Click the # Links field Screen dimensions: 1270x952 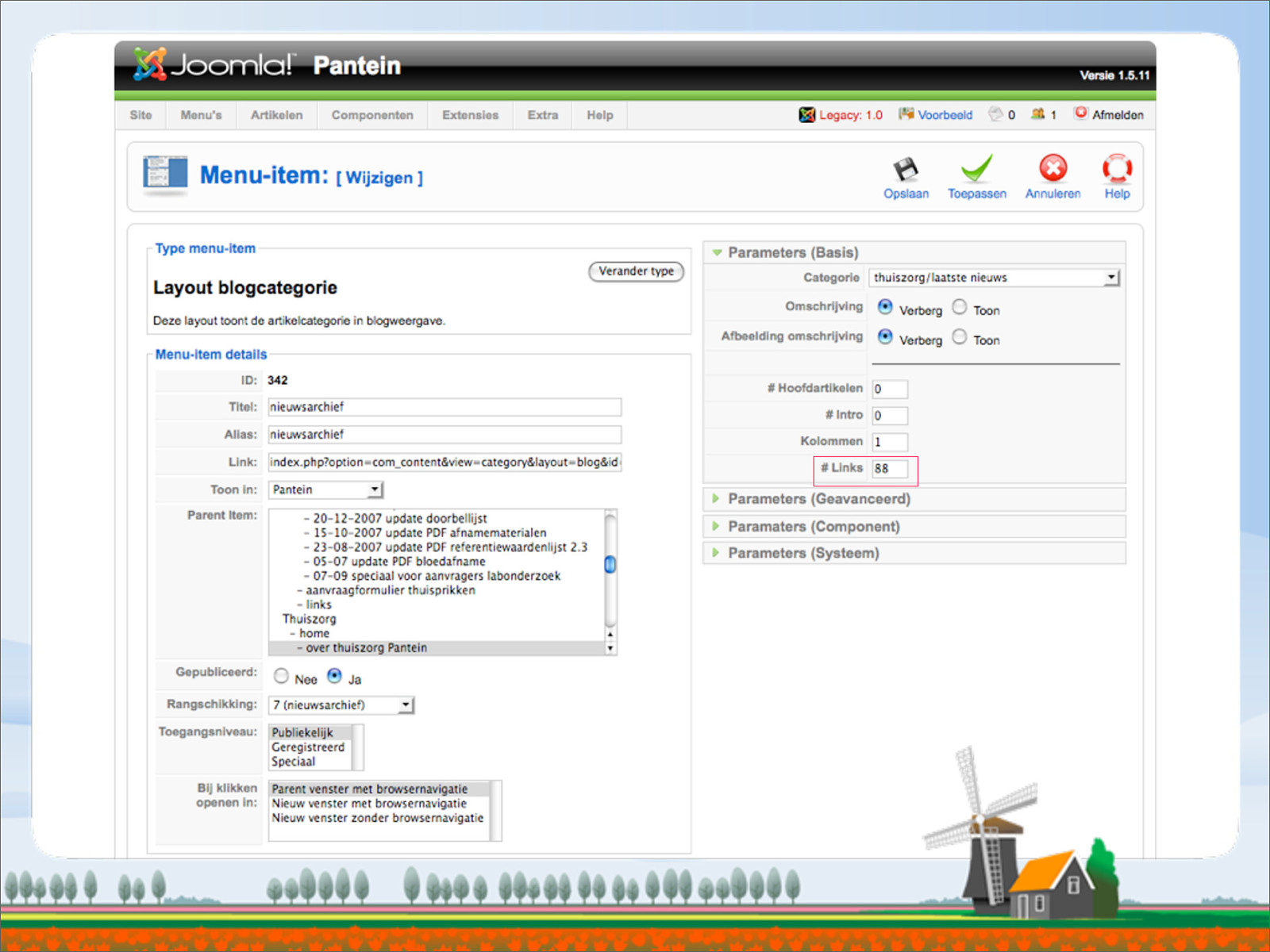click(x=890, y=468)
